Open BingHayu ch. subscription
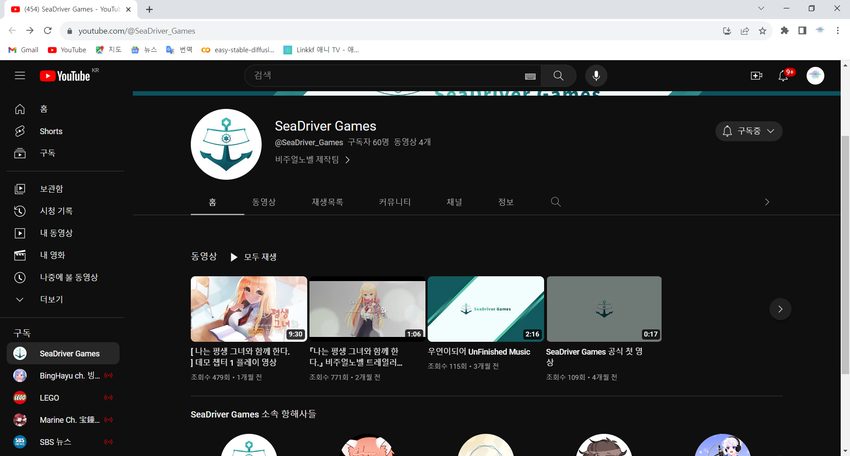 [63, 376]
